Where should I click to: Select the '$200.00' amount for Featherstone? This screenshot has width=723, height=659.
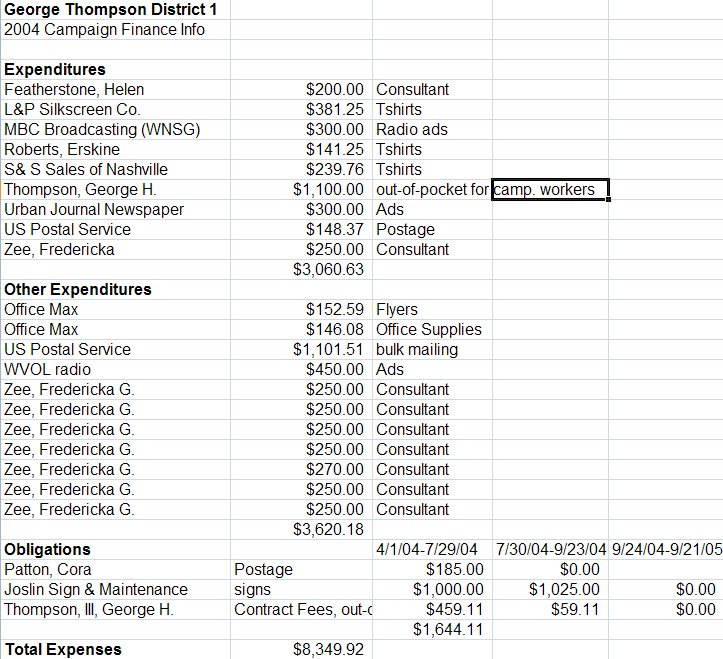click(x=302, y=89)
